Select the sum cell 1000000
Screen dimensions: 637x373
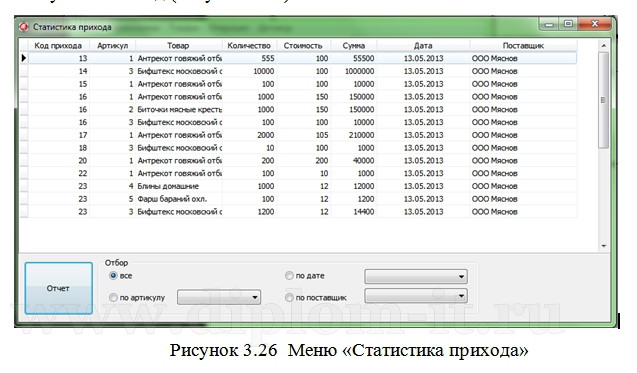click(x=354, y=71)
